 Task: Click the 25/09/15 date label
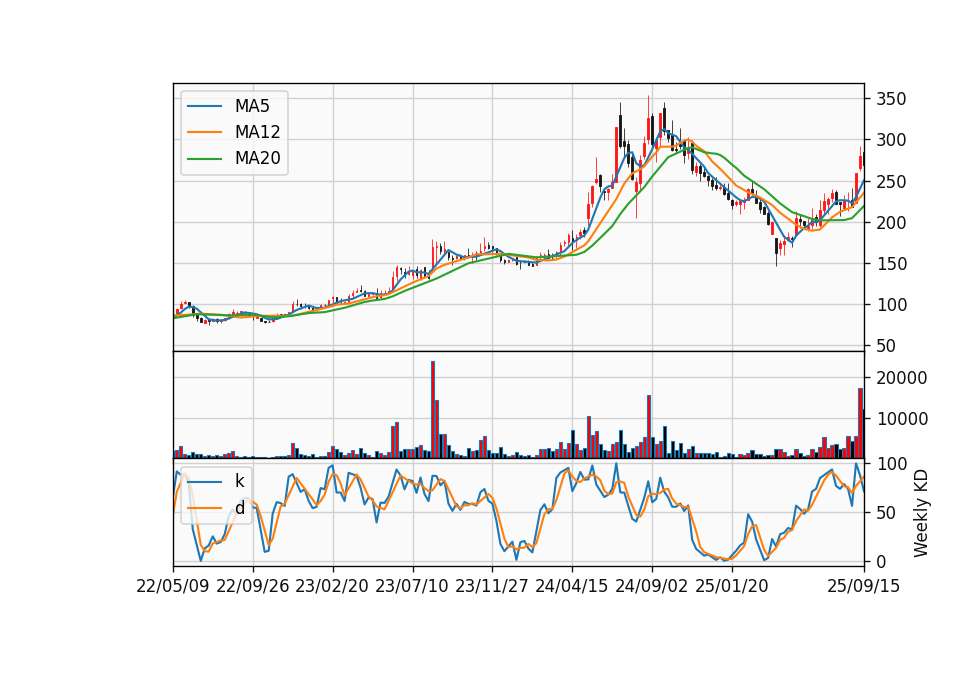pos(864,586)
